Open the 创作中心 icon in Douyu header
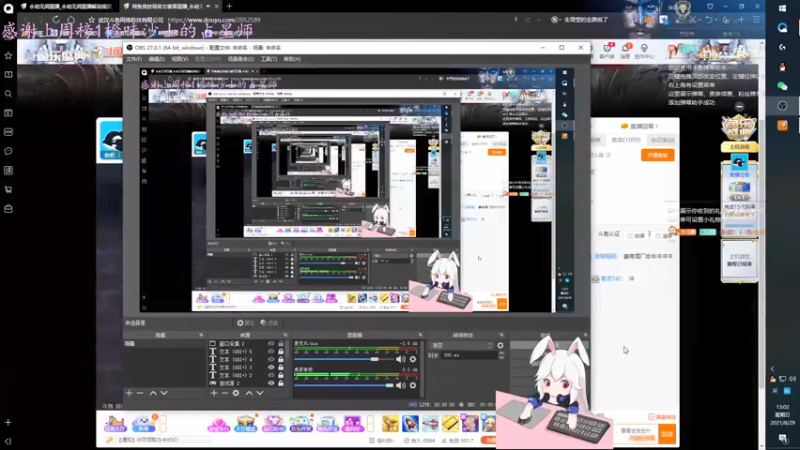Screen dimensions: 800x450 (x=644, y=51)
